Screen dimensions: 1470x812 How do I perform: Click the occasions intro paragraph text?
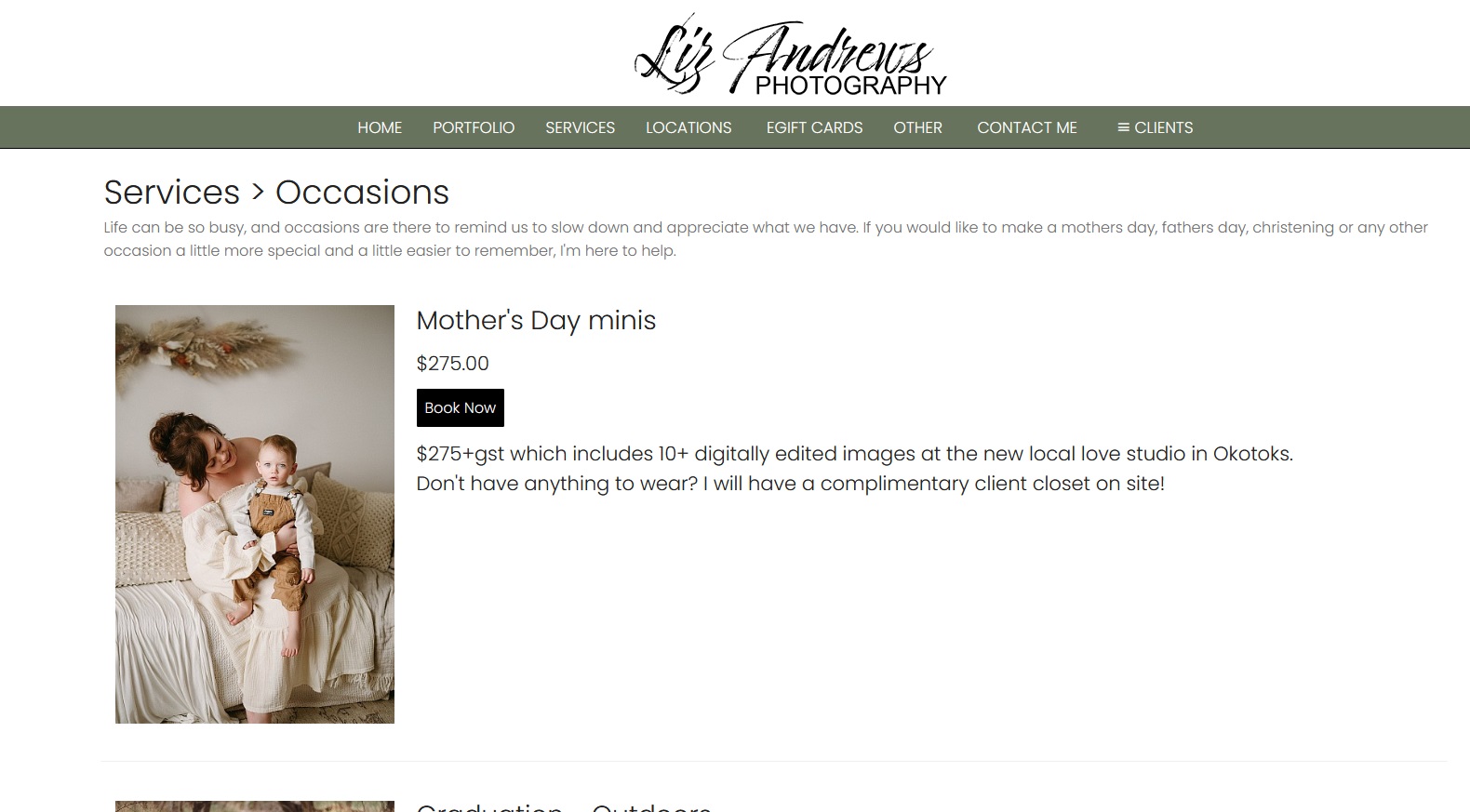click(x=766, y=239)
